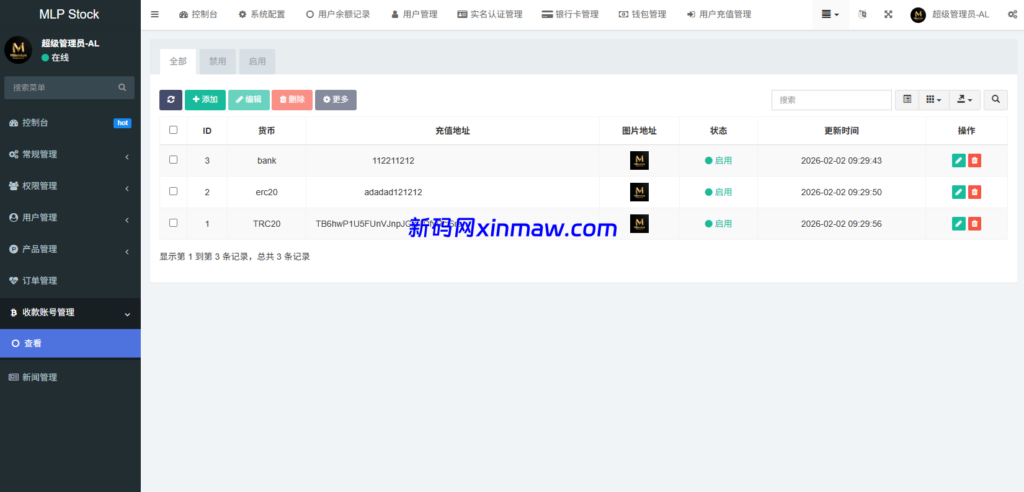This screenshot has height=492, width=1024.
Task: Open the 系统配置 top tab
Action: [262, 14]
